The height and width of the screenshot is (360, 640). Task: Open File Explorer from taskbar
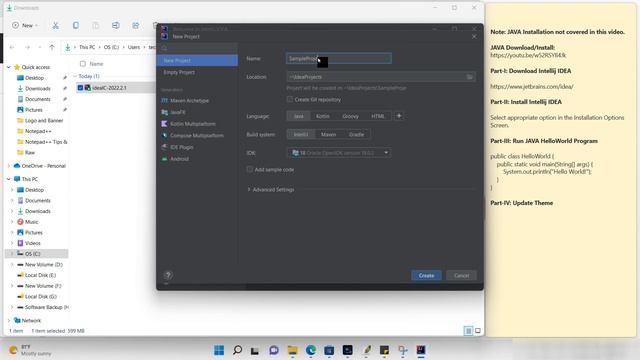292,350
